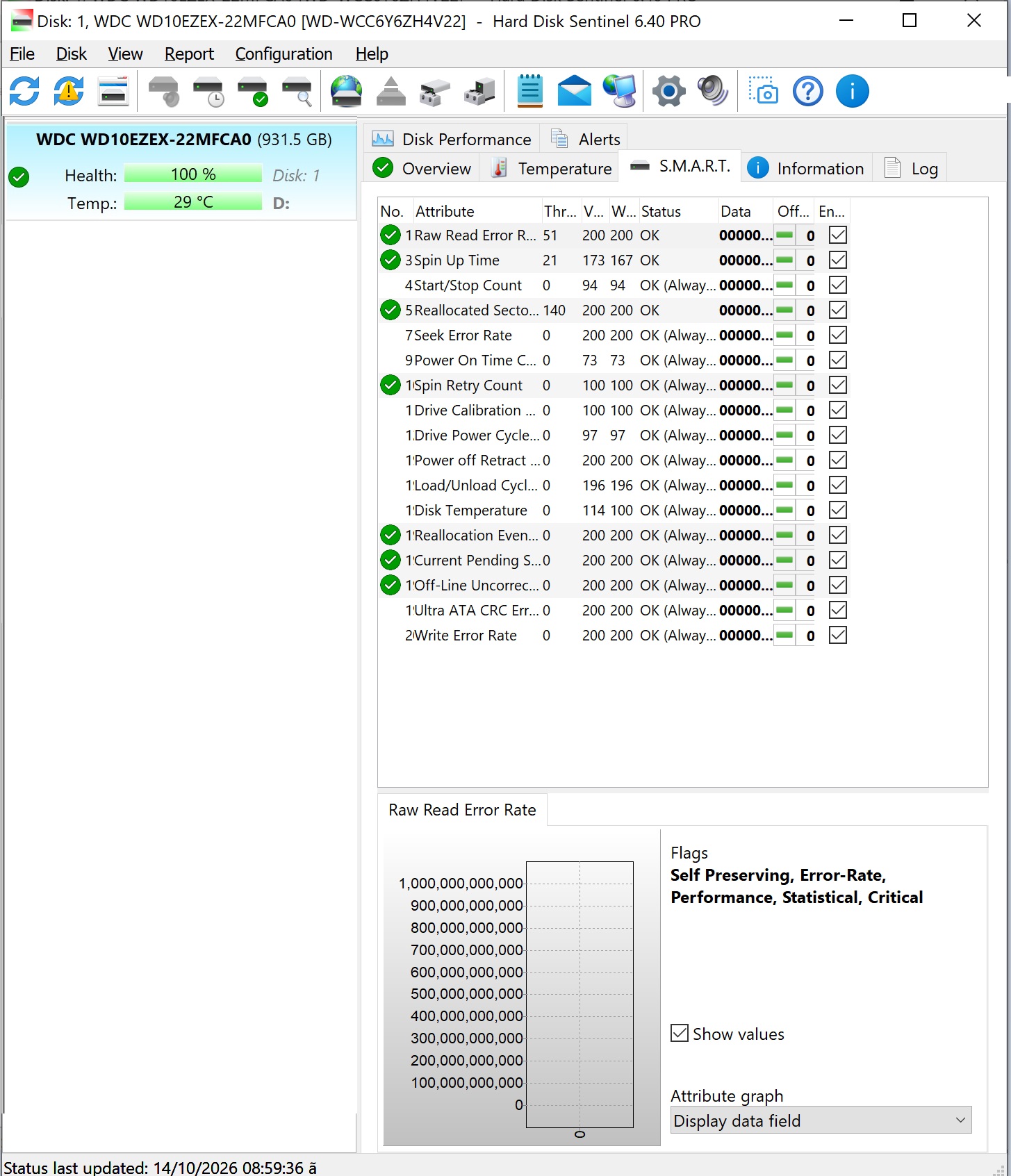The height and width of the screenshot is (1176, 1011).
Task: Open the Configuration menu
Action: pos(283,54)
